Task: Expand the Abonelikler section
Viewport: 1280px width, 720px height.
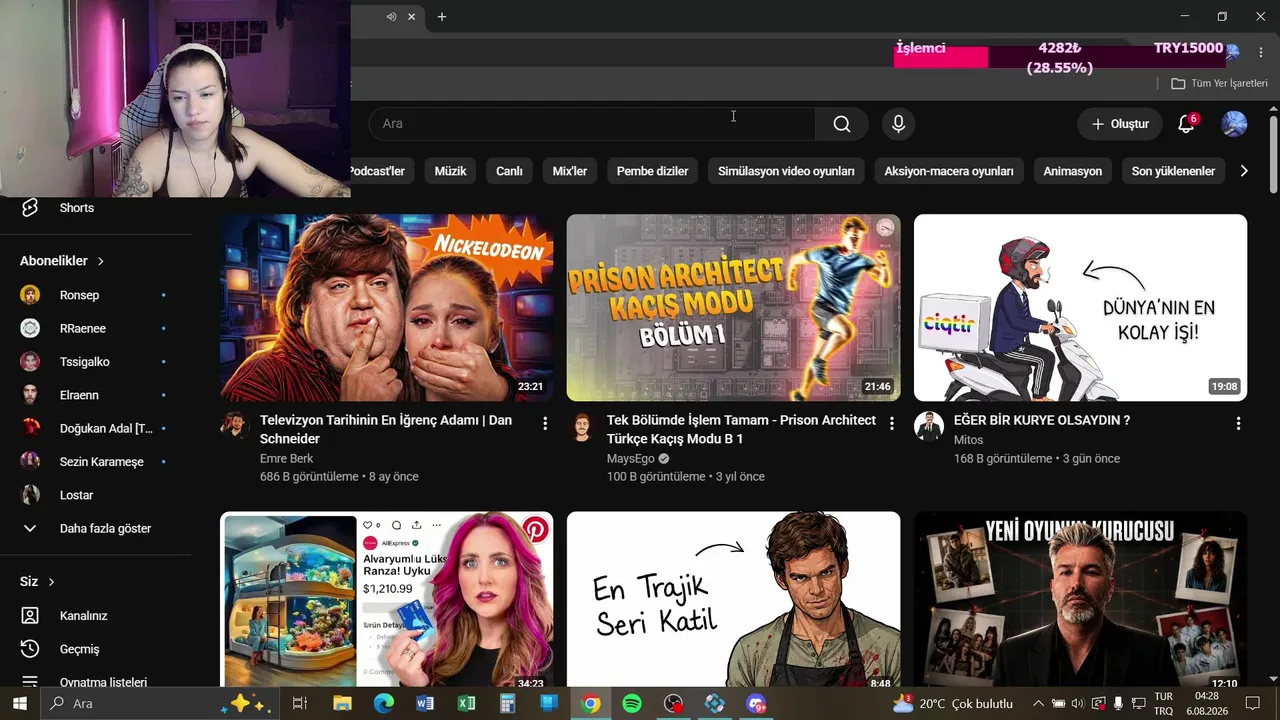Action: tap(62, 261)
